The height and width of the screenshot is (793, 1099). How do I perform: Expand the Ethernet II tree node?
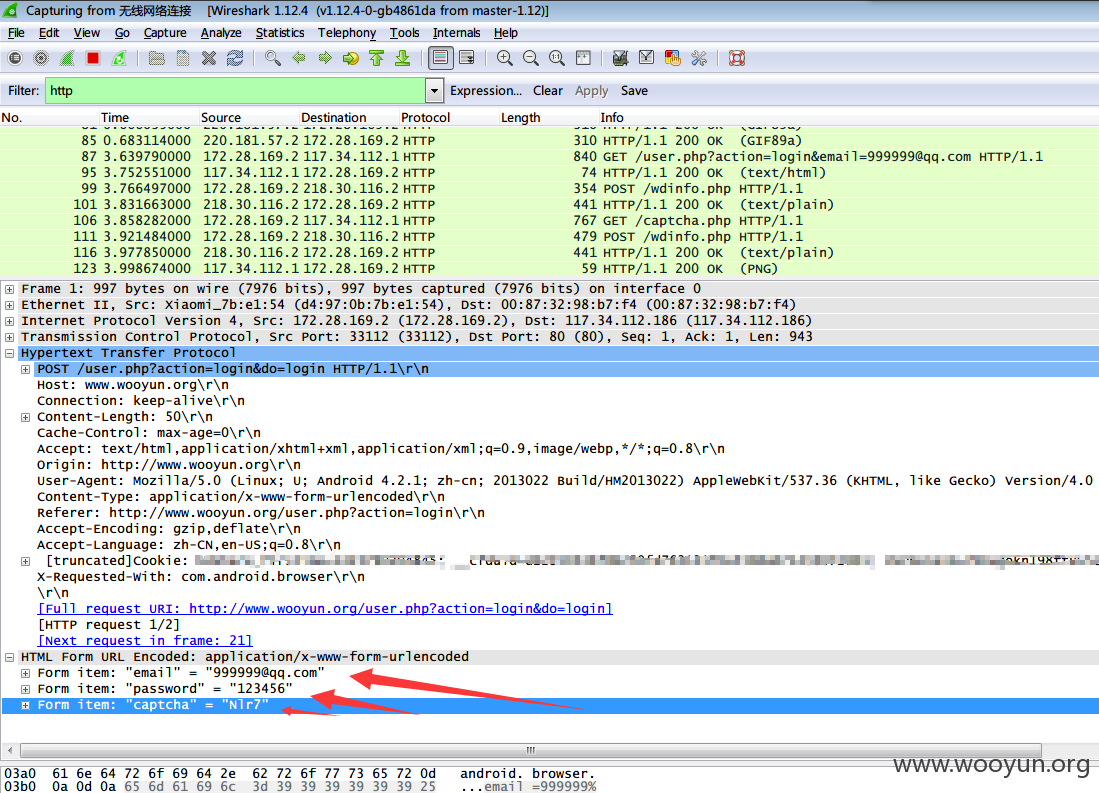coord(9,305)
